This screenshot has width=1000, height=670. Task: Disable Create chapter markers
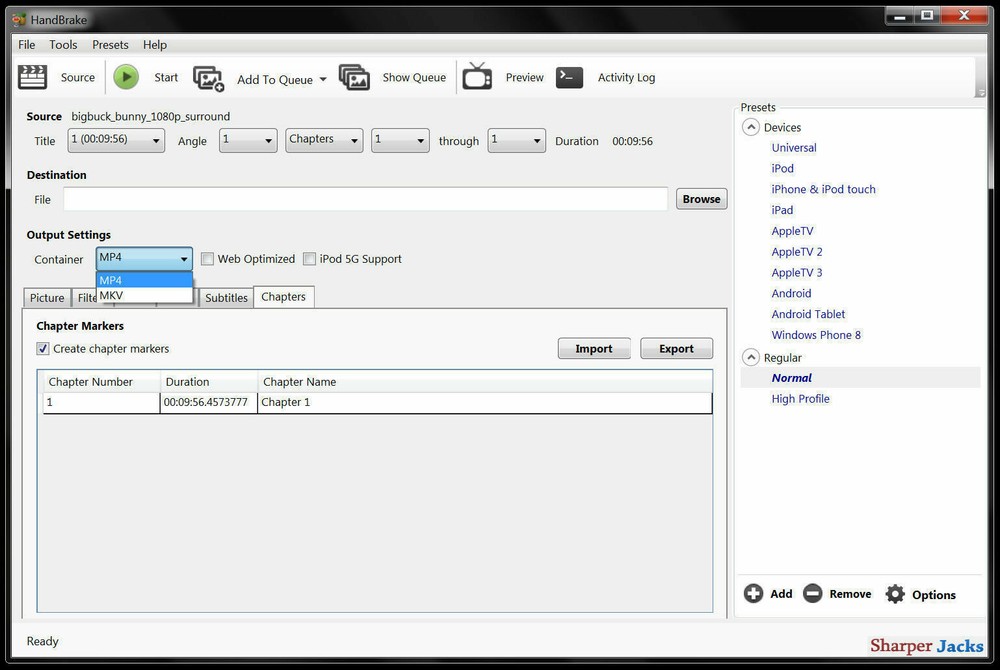point(41,348)
